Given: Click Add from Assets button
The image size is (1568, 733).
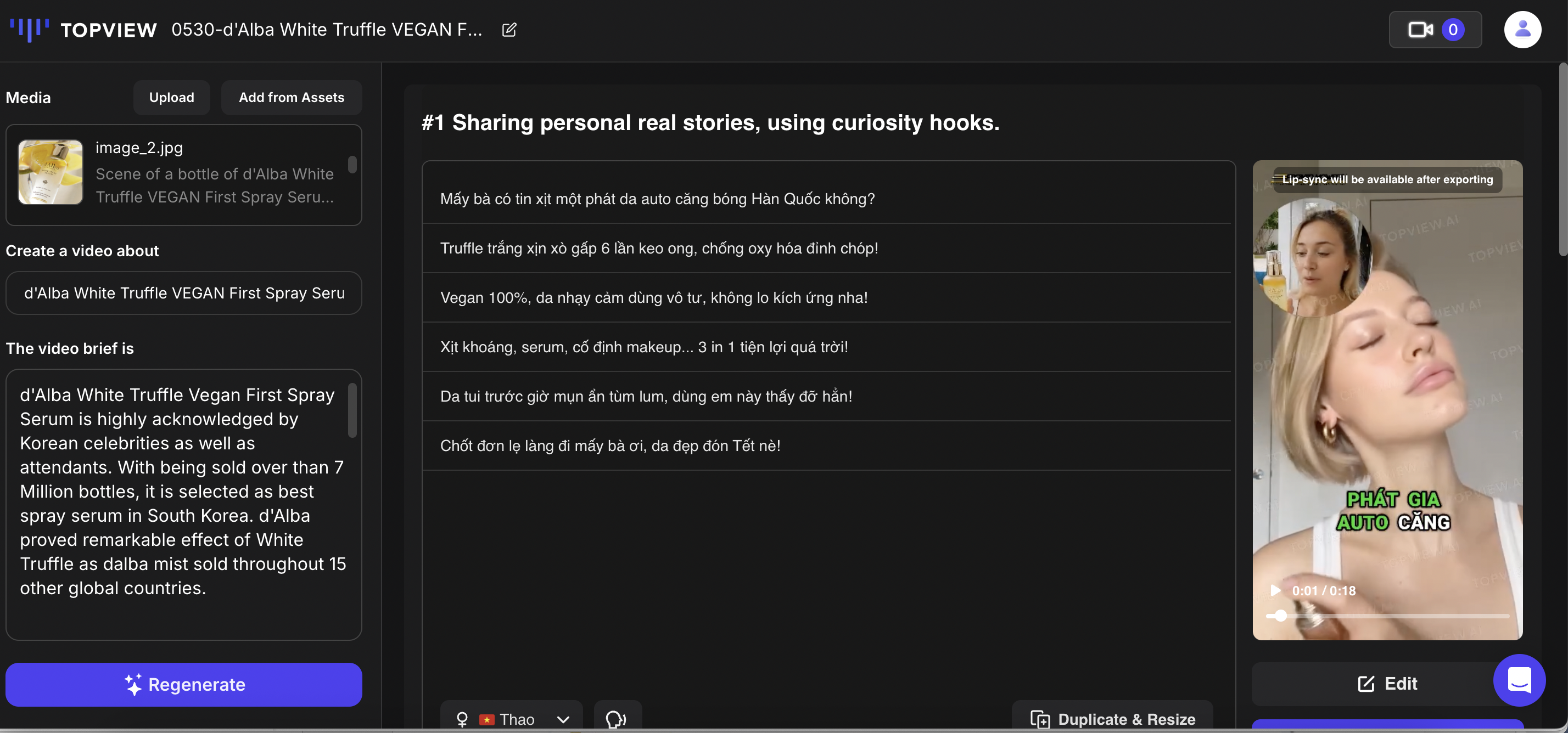Looking at the screenshot, I should coord(291,97).
